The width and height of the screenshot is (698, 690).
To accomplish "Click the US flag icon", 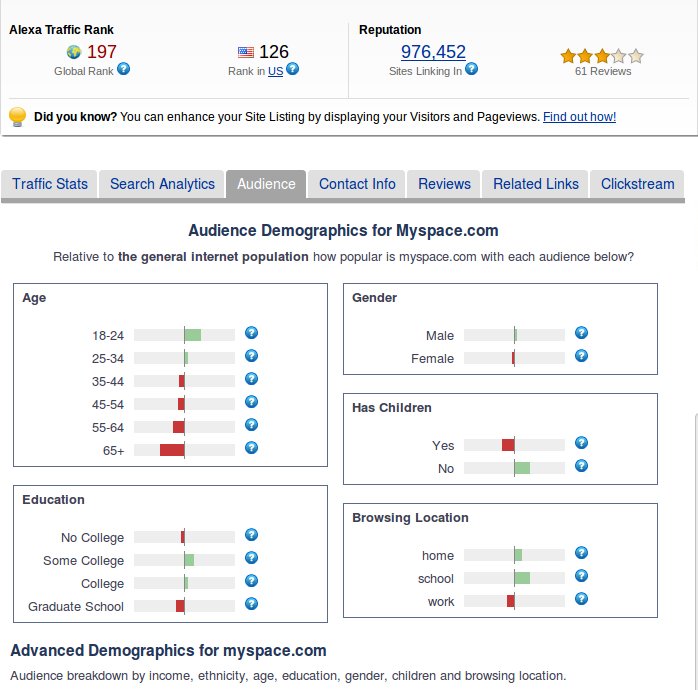I will coord(246,52).
